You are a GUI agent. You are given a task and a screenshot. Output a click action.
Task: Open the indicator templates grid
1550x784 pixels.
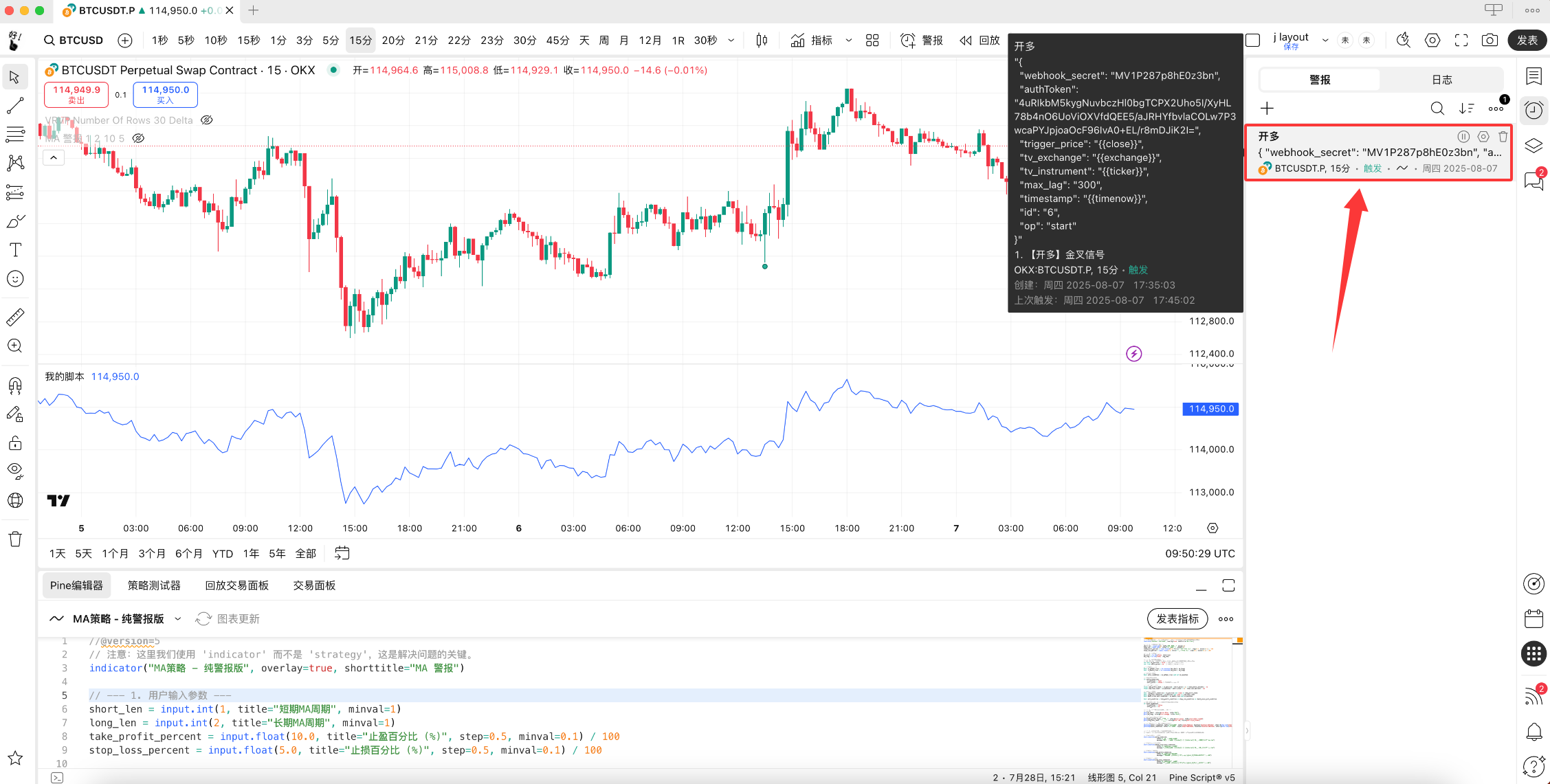[872, 41]
